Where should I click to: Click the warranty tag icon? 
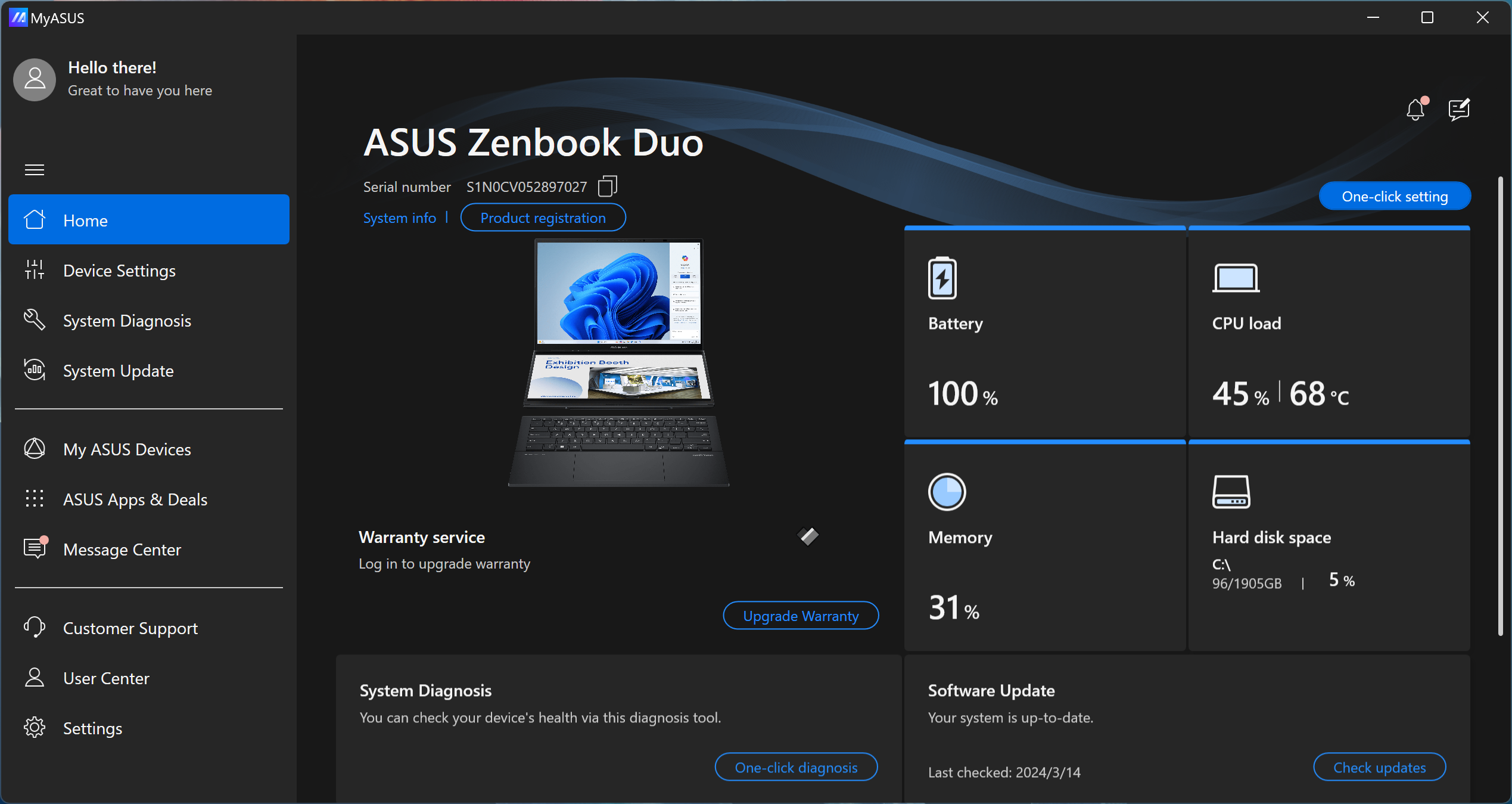(808, 536)
